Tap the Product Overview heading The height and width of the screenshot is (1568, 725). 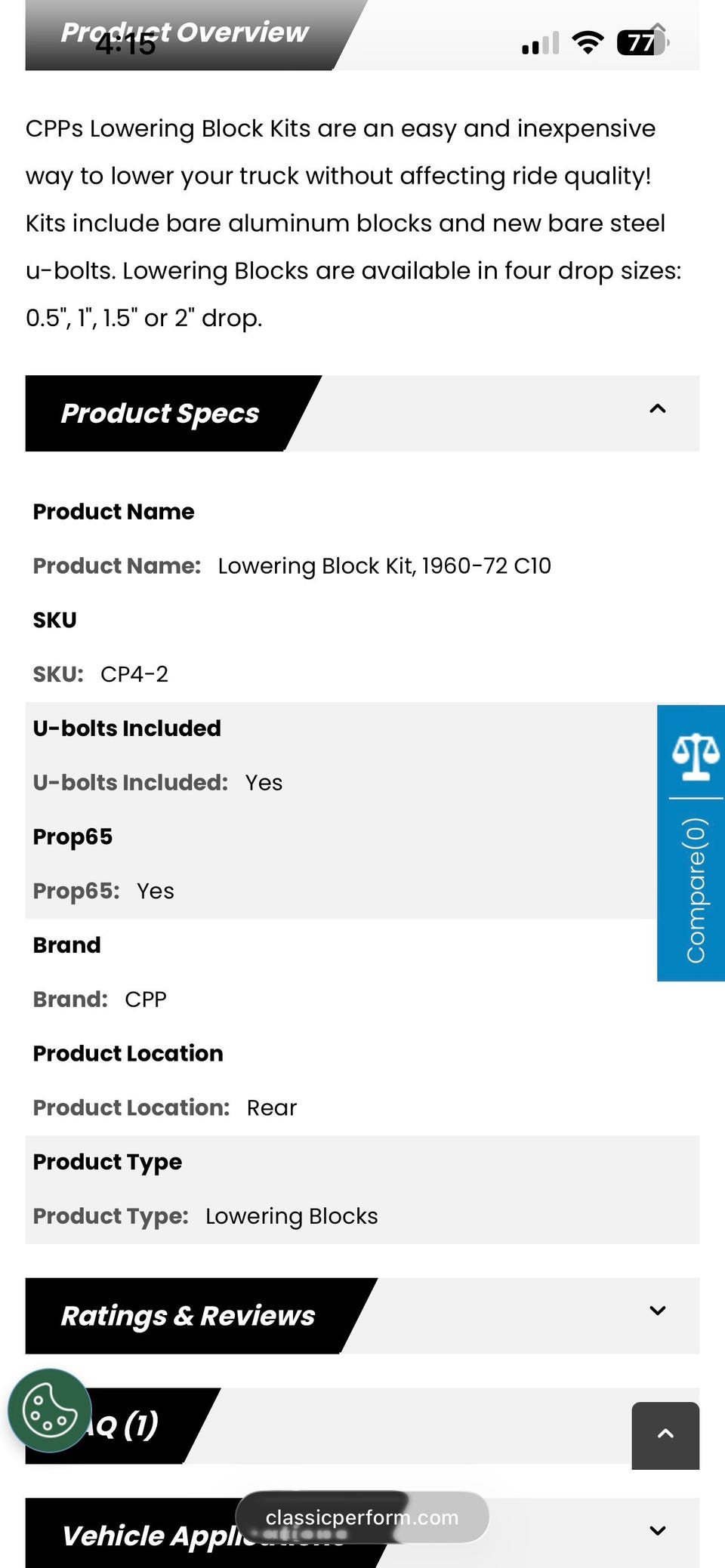(x=184, y=32)
